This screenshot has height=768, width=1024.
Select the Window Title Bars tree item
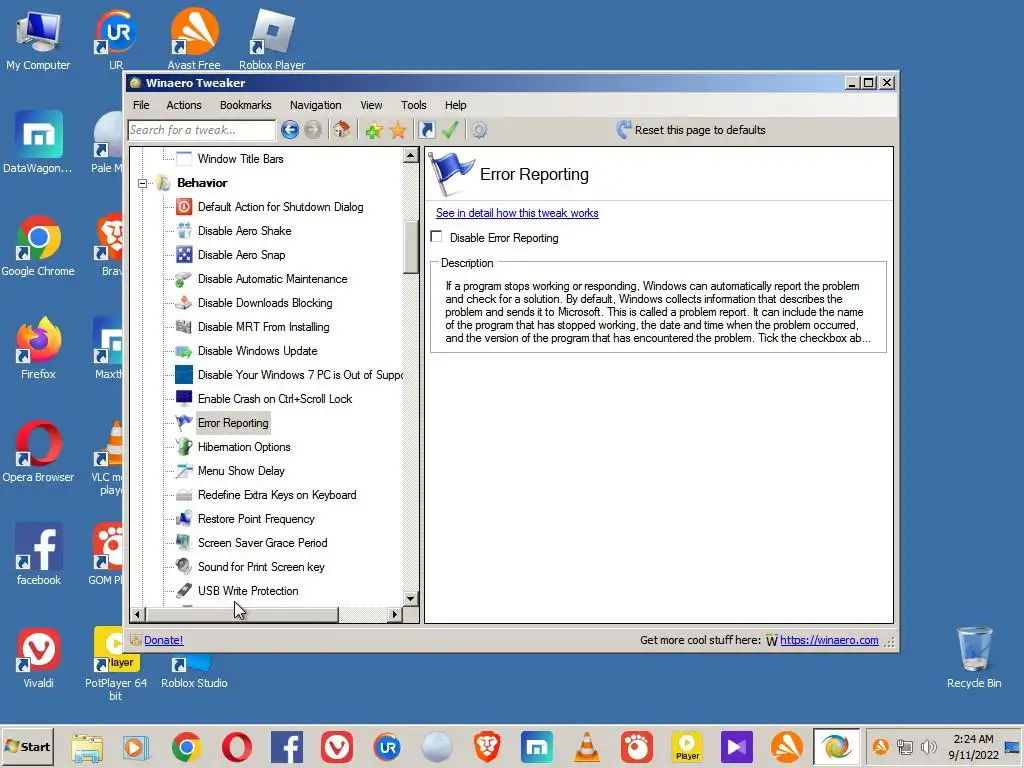click(x=240, y=159)
